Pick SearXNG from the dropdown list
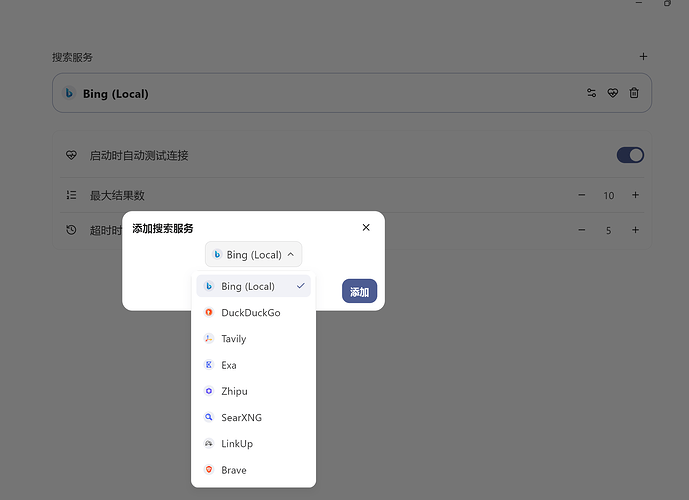This screenshot has width=689, height=500. pos(254,417)
